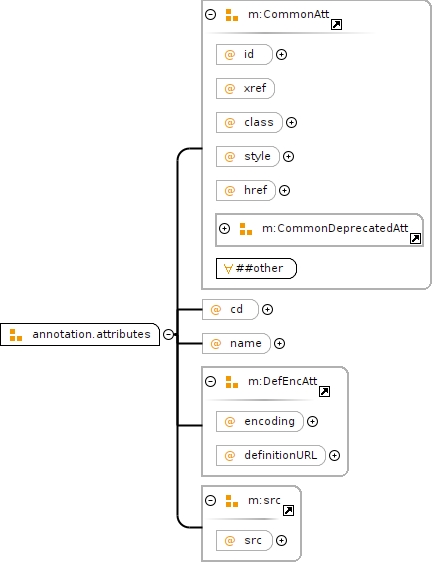Image resolution: width=433 pixels, height=563 pixels.
Task: Expand the definitionURL attribute details
Action: 334,456
